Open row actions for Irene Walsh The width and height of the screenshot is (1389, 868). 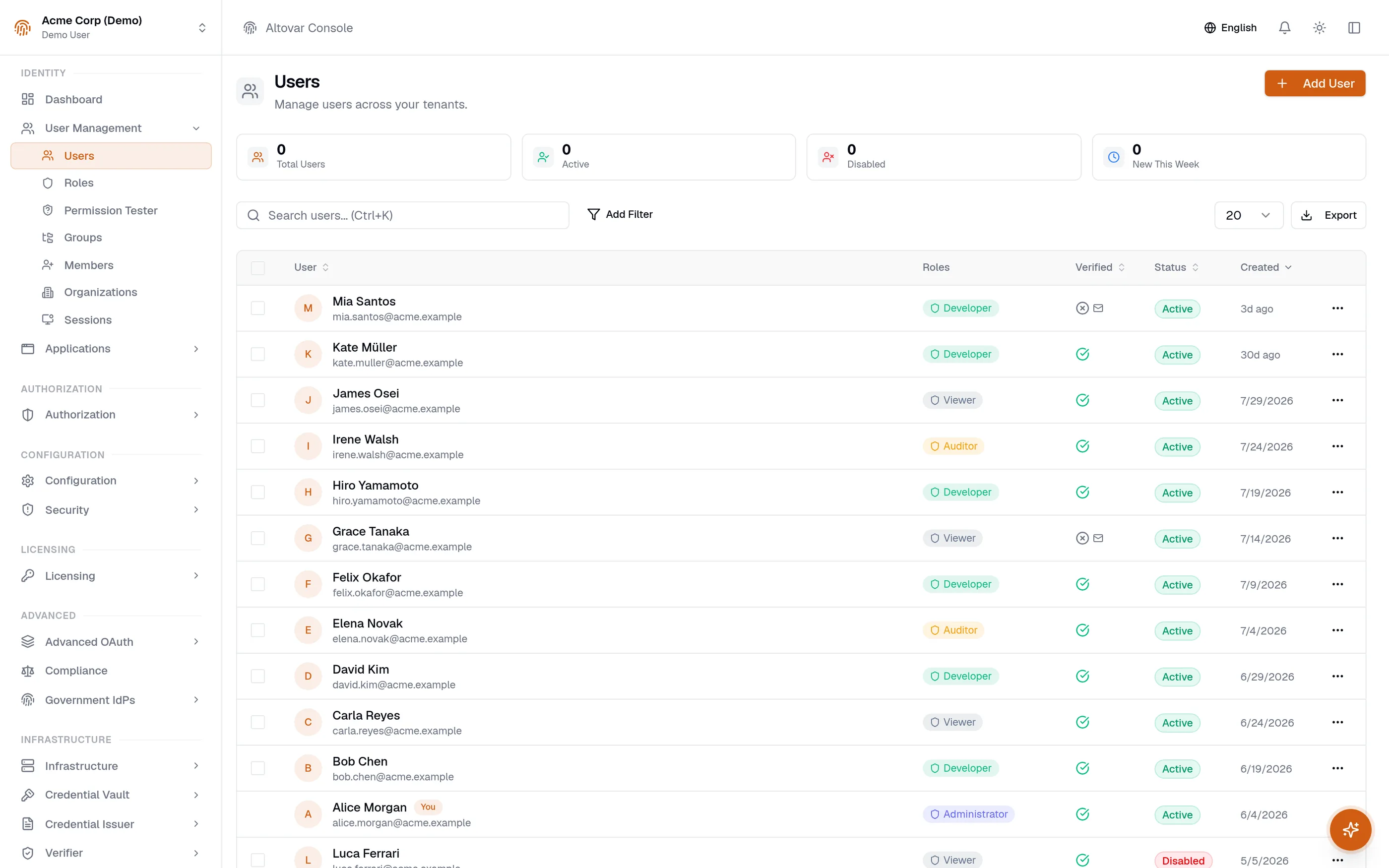[1337, 446]
